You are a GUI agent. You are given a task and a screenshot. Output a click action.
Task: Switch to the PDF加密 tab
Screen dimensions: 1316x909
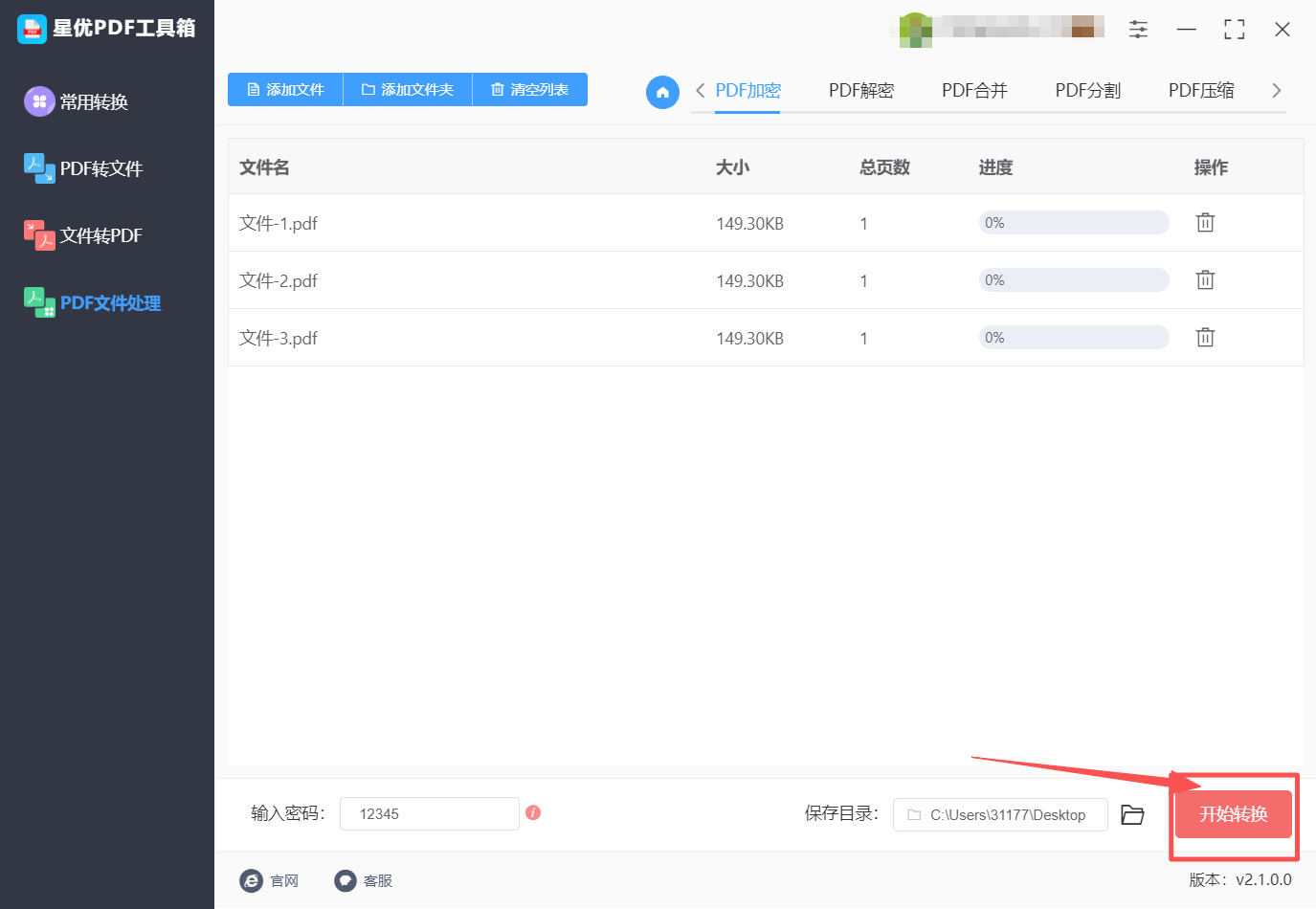747,91
